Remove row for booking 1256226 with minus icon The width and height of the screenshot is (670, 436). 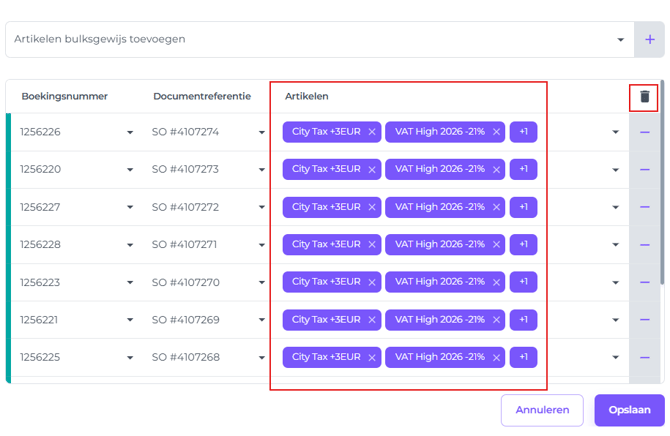[x=645, y=132]
